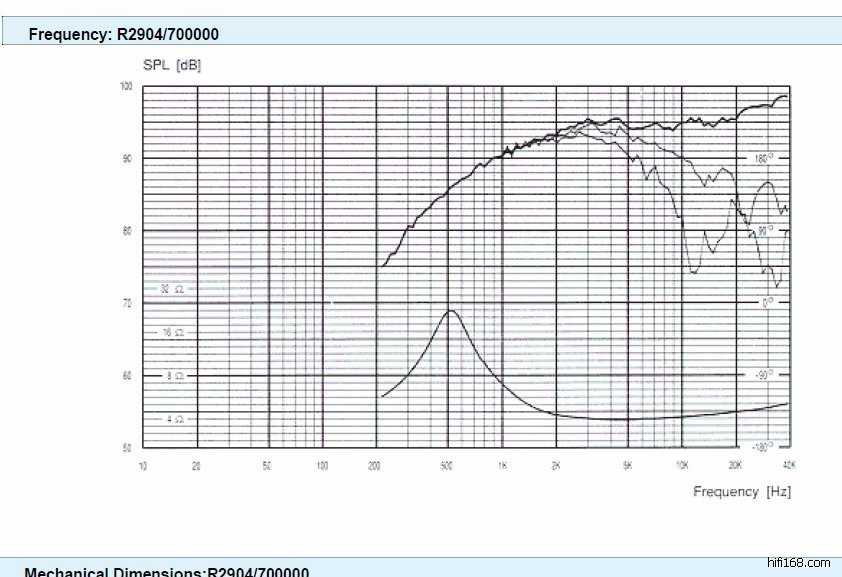Click the impedance curve peak near 500 Hz

[x=451, y=311]
